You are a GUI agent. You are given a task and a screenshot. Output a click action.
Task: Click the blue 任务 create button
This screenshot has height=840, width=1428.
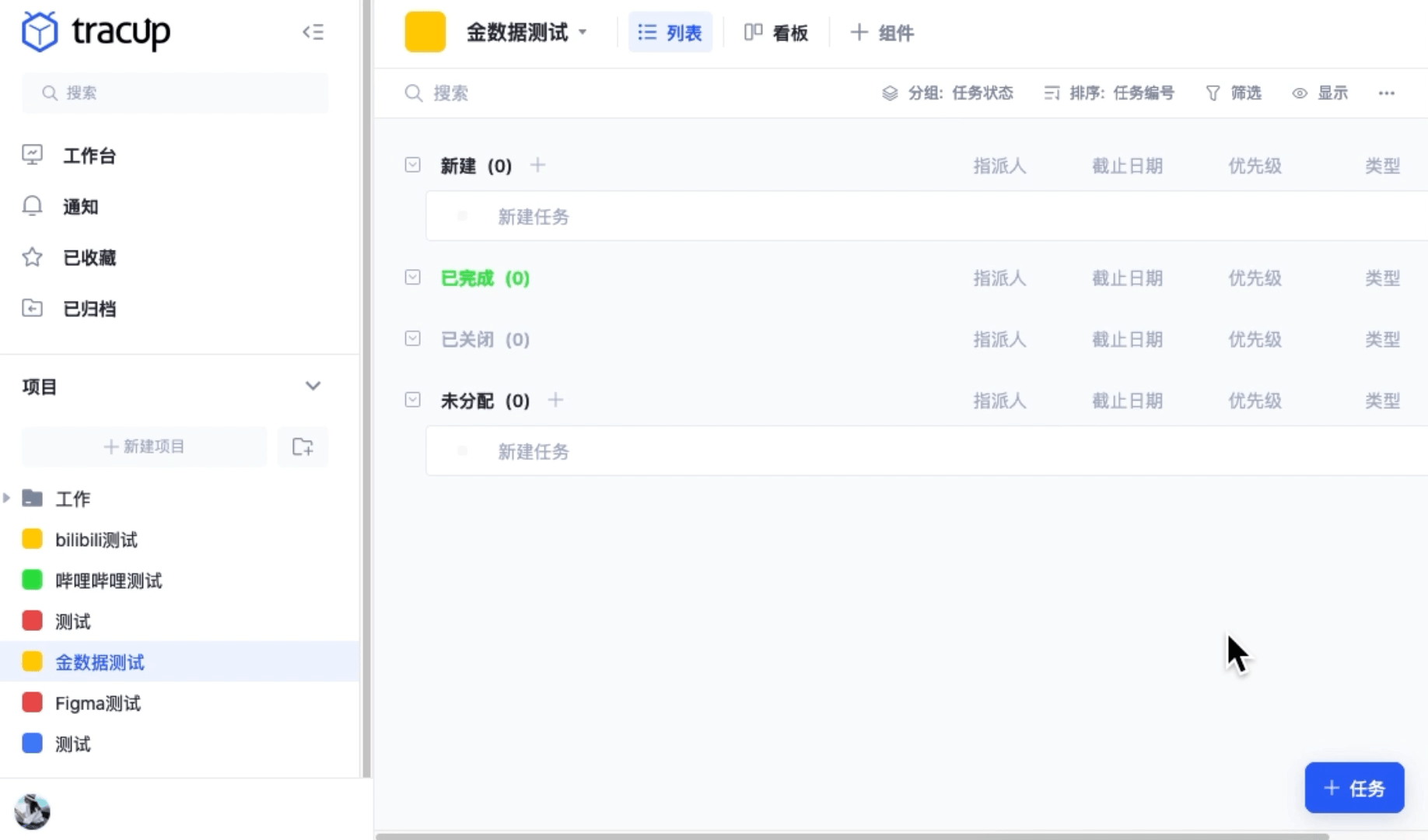coord(1354,788)
